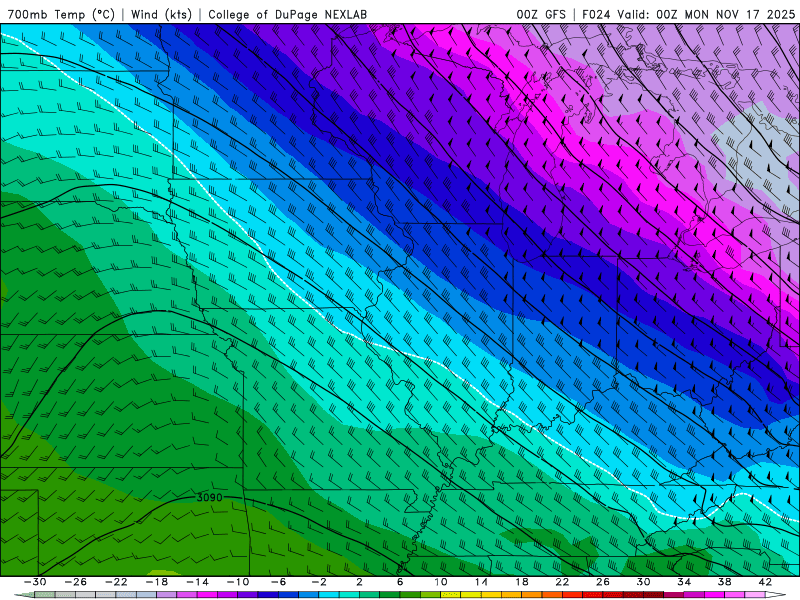The width and height of the screenshot is (800, 600).
Task: Click the dotted yellow swatch right of the 10 tick
Action: [x=451, y=595]
